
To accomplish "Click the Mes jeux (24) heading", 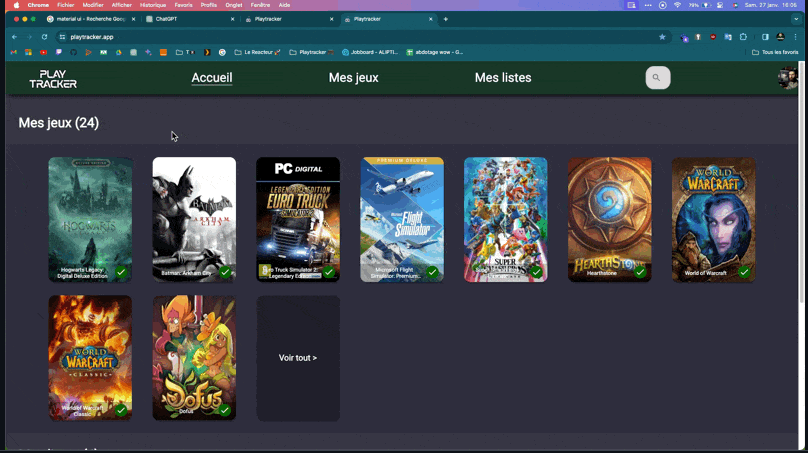I will point(59,123).
